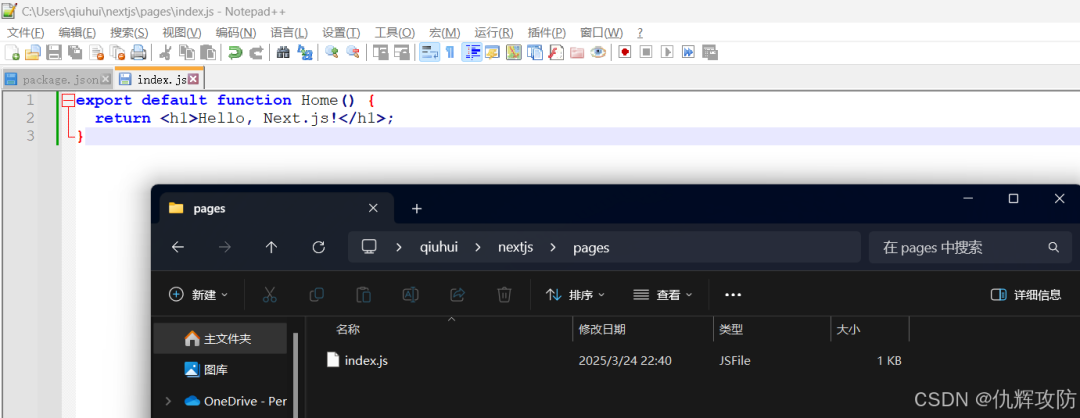The width and height of the screenshot is (1080, 418).
Task: Click the 在 pages 中搜索 search box
Action: click(x=970, y=247)
